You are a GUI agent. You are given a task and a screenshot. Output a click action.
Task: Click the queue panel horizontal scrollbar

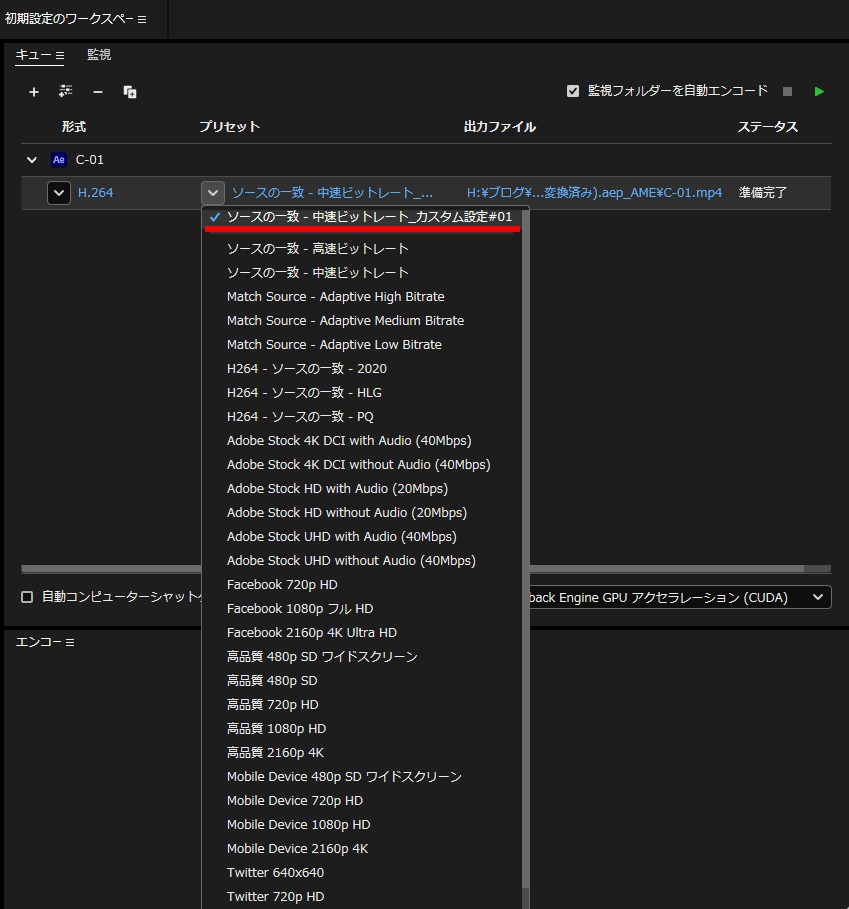(110, 568)
